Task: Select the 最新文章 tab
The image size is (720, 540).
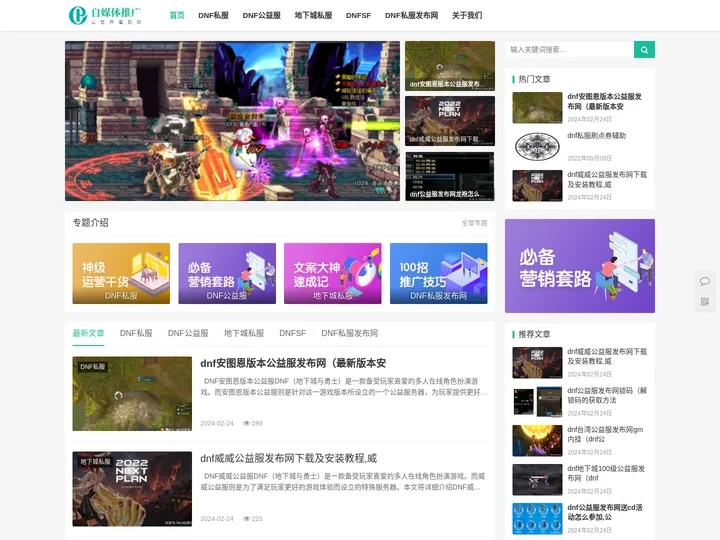Action: click(x=88, y=333)
